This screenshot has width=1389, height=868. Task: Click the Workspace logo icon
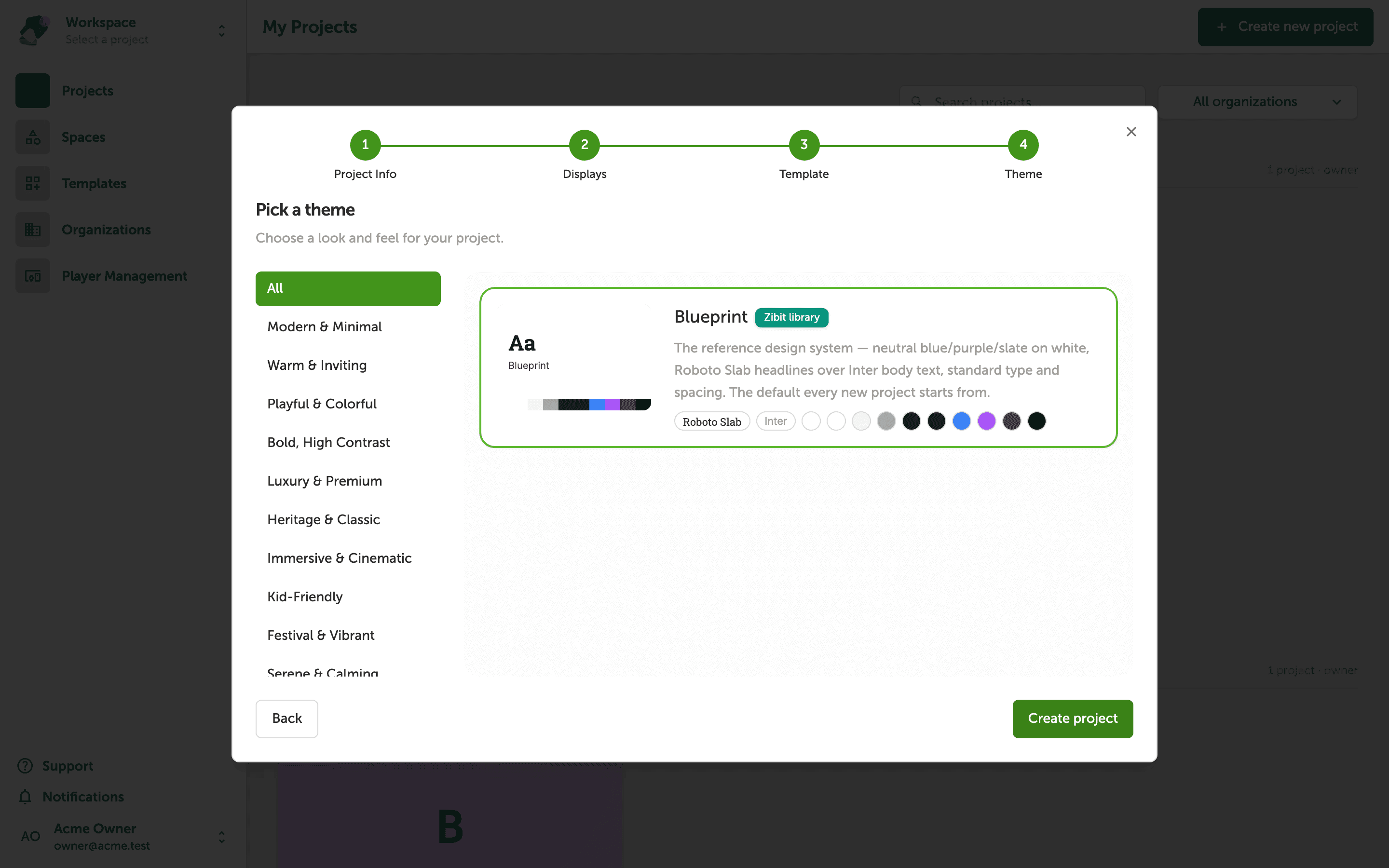(x=34, y=30)
